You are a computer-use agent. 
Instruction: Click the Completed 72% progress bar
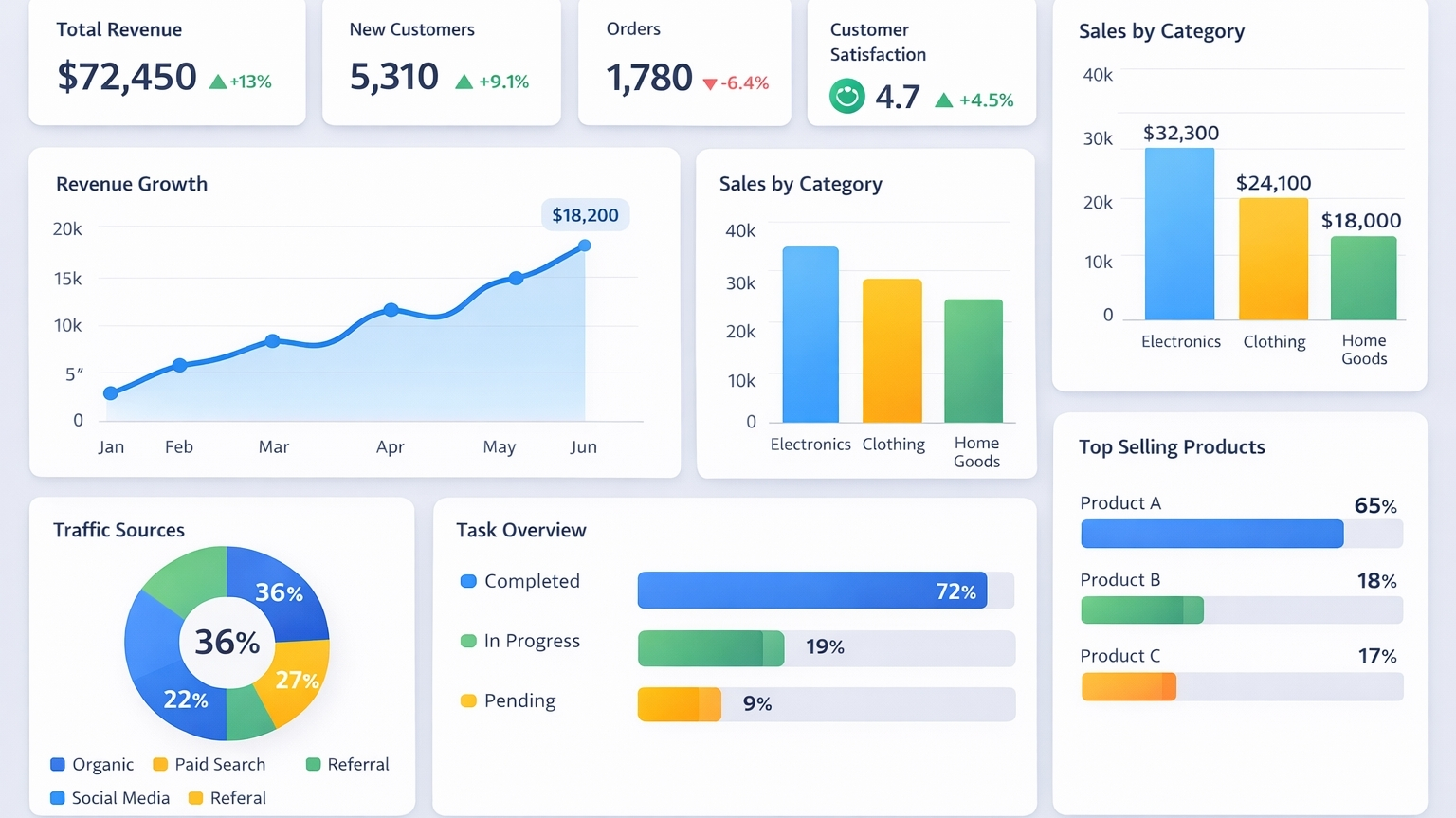click(812, 591)
